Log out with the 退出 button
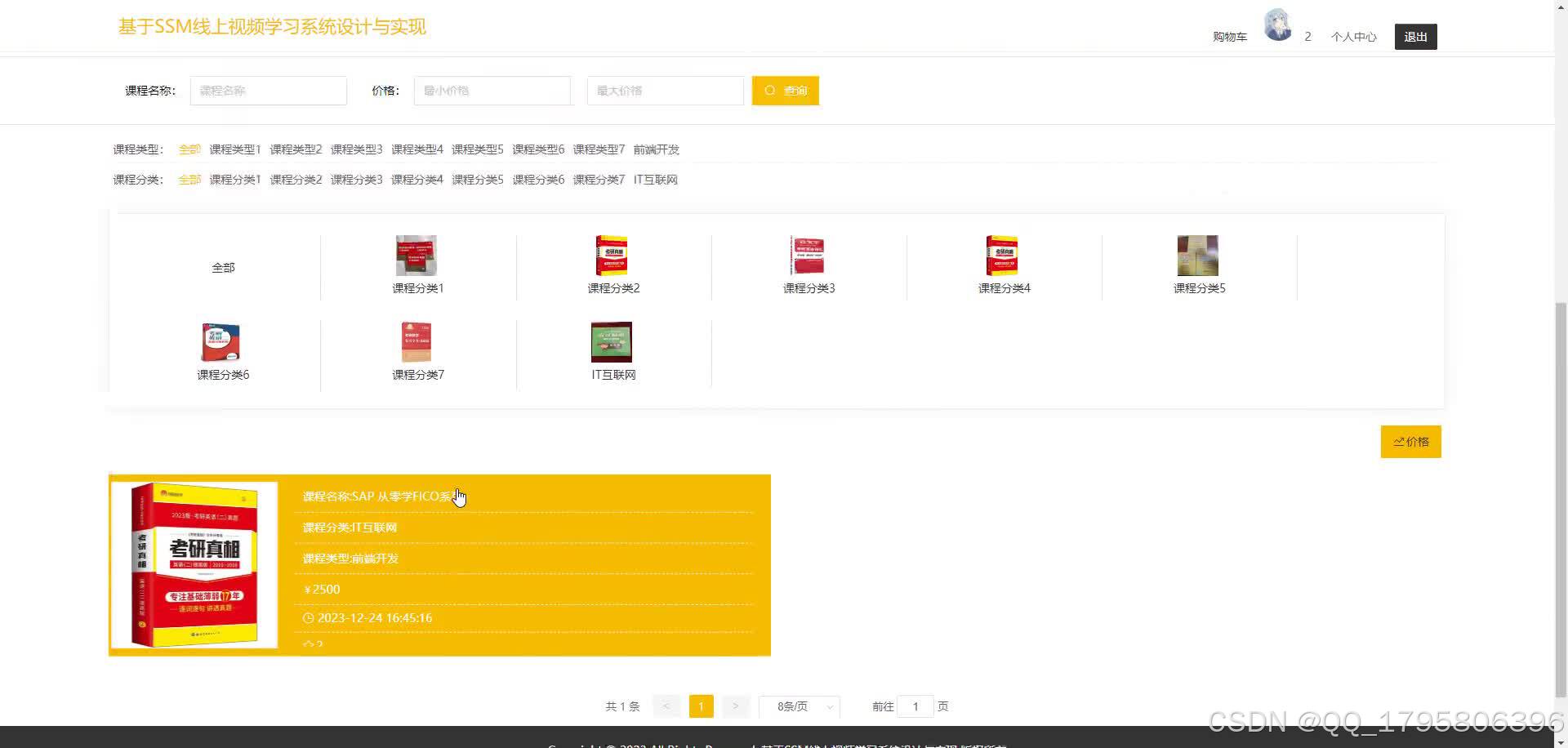 pos(1415,37)
